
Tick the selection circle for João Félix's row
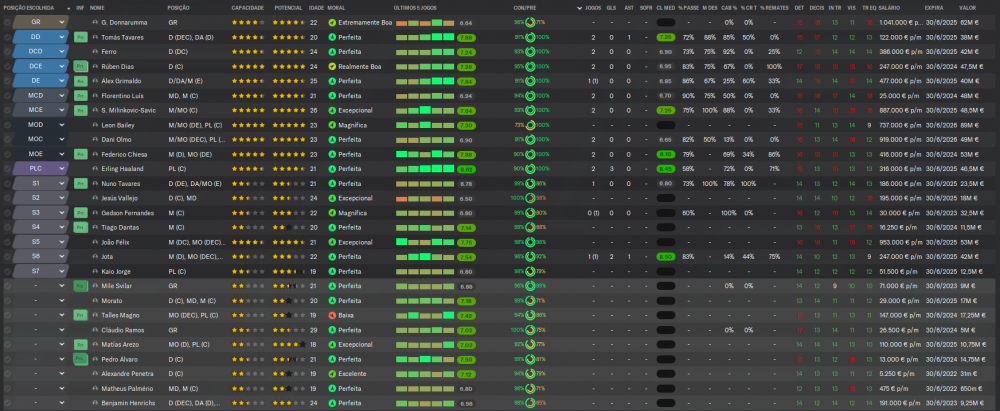click(x=7, y=243)
